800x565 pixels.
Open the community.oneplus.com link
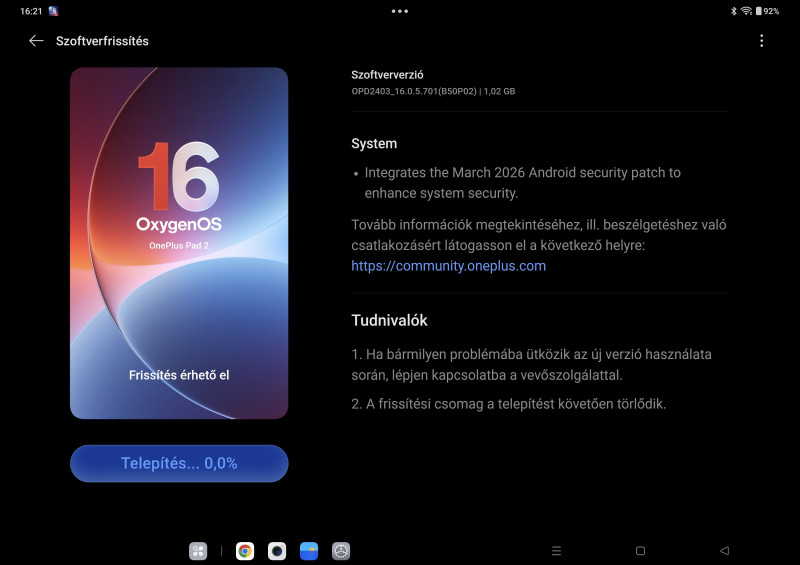(448, 266)
